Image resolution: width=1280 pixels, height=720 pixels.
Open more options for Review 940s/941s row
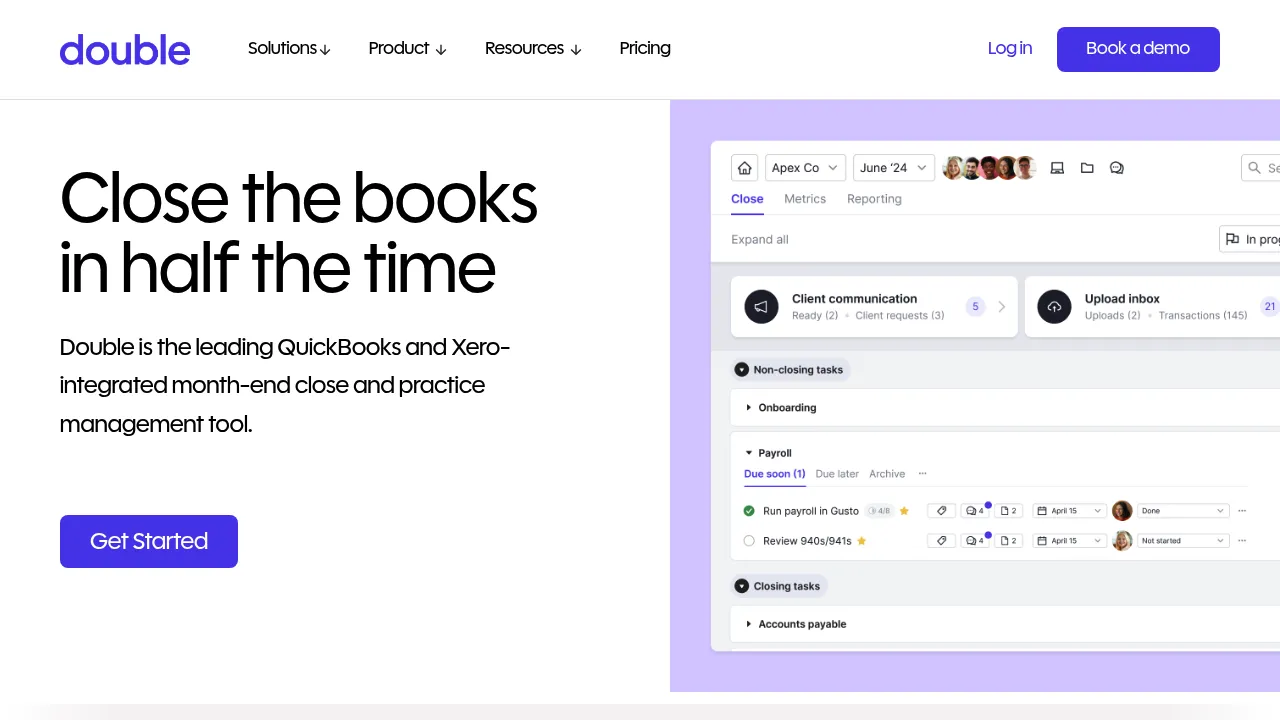tap(1242, 541)
